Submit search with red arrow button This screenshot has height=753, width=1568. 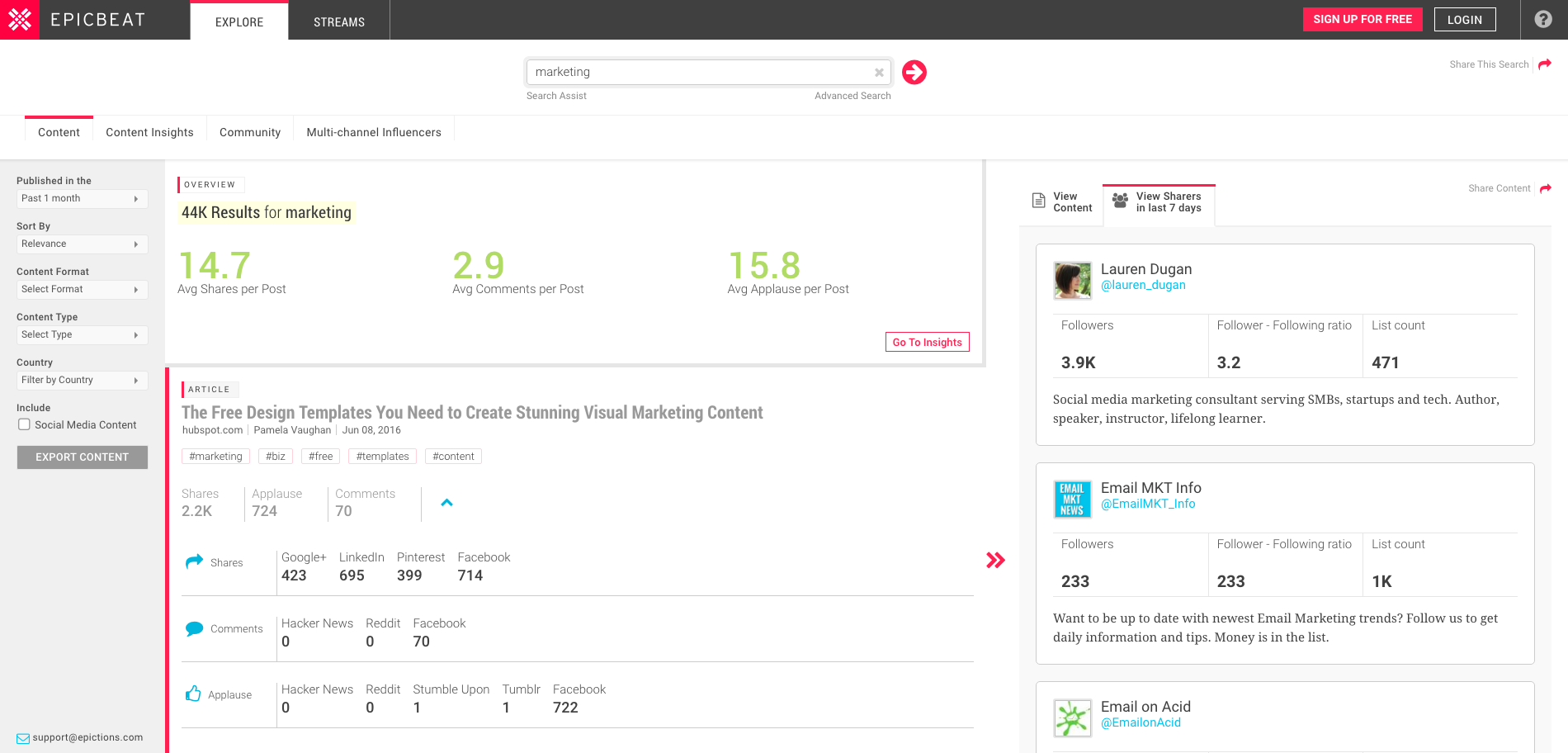coord(914,73)
